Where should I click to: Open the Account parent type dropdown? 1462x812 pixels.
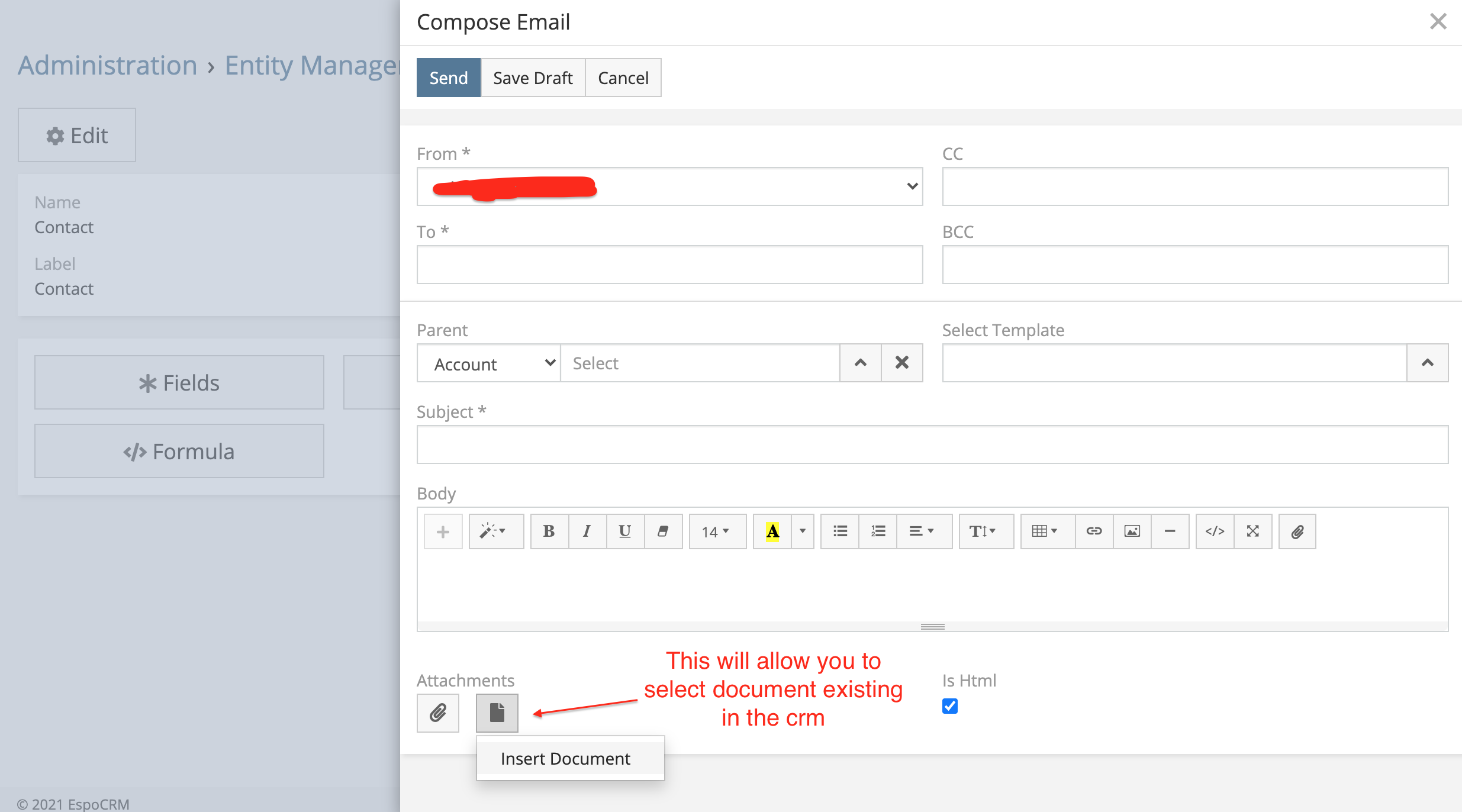pyautogui.click(x=489, y=363)
